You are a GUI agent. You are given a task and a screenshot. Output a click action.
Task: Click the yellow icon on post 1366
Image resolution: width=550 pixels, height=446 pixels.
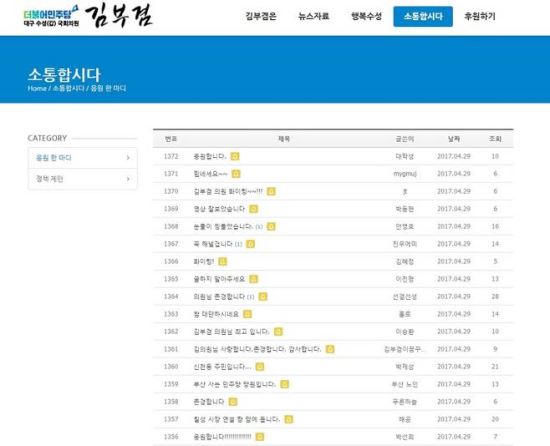pyautogui.click(x=223, y=262)
